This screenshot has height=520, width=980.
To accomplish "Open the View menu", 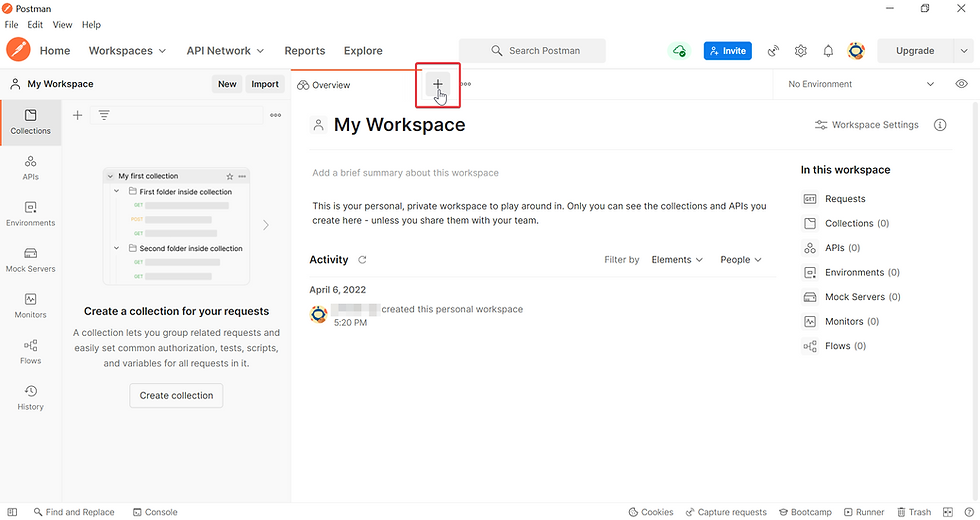I will [62, 24].
